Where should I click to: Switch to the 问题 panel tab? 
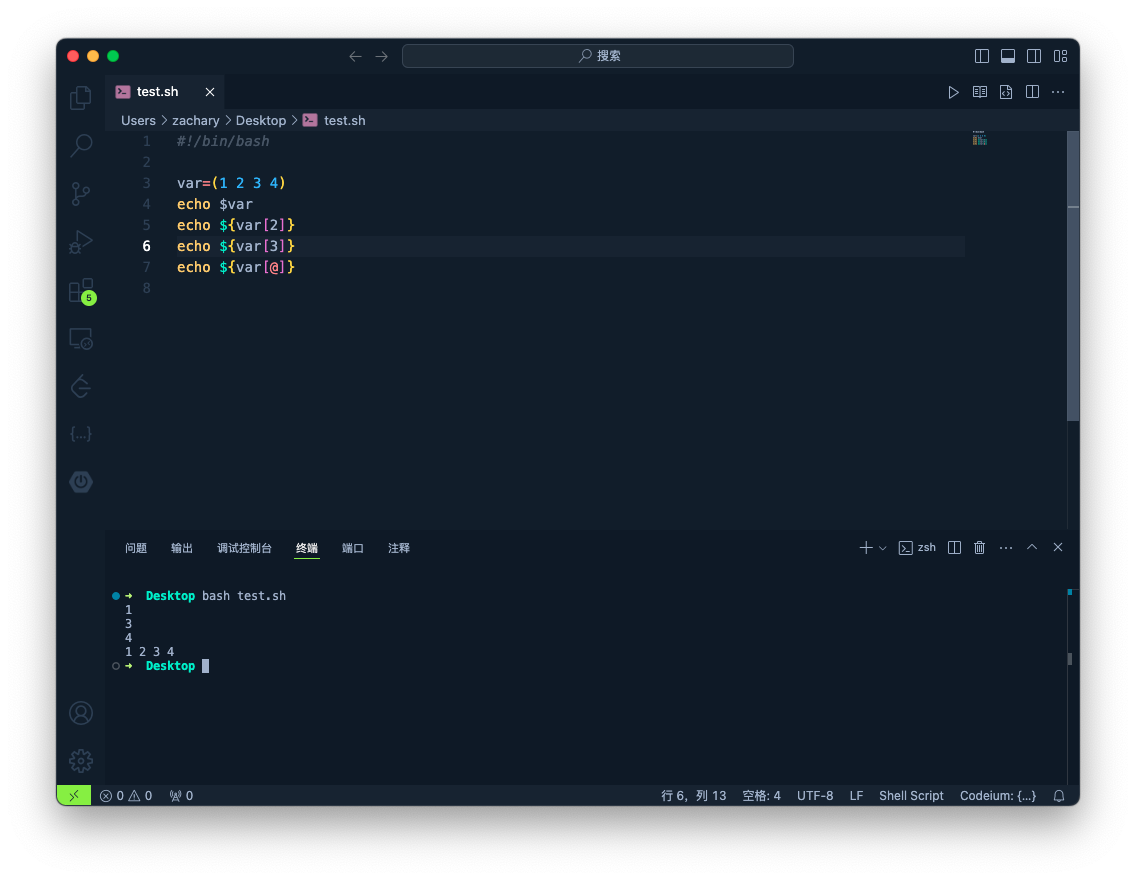(x=135, y=548)
